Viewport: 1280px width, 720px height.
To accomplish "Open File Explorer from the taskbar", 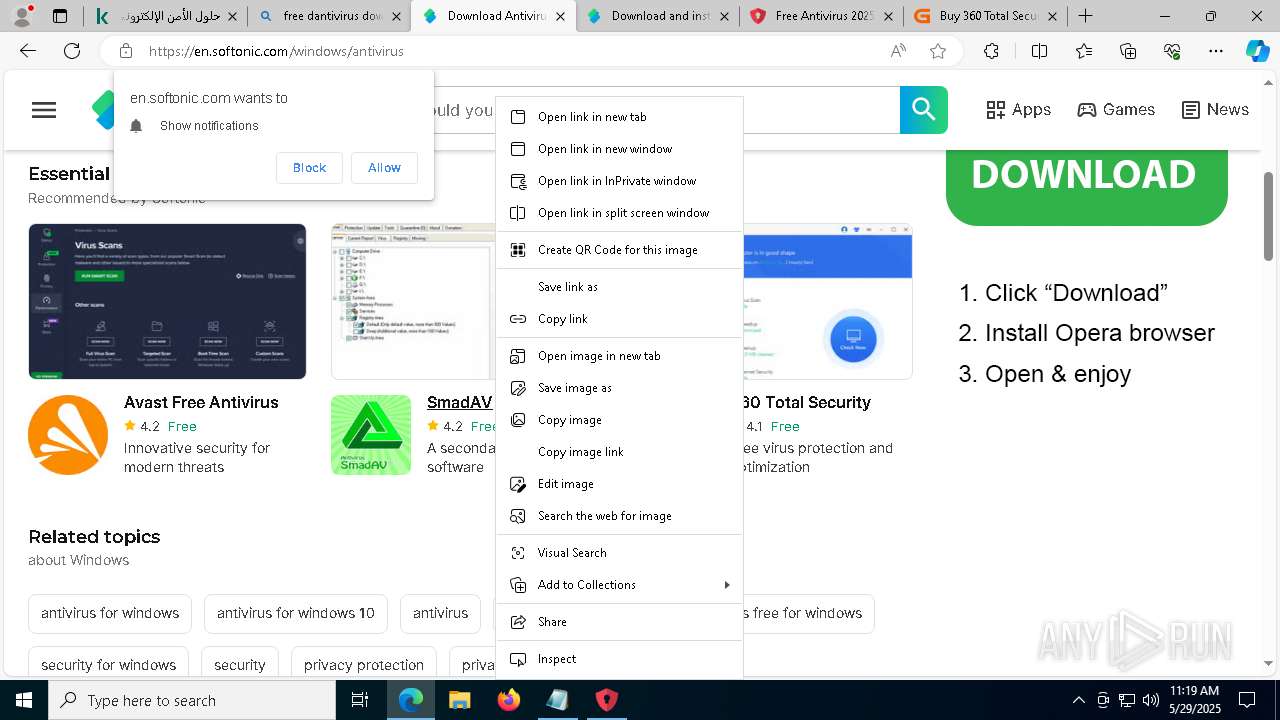I will pyautogui.click(x=459, y=700).
